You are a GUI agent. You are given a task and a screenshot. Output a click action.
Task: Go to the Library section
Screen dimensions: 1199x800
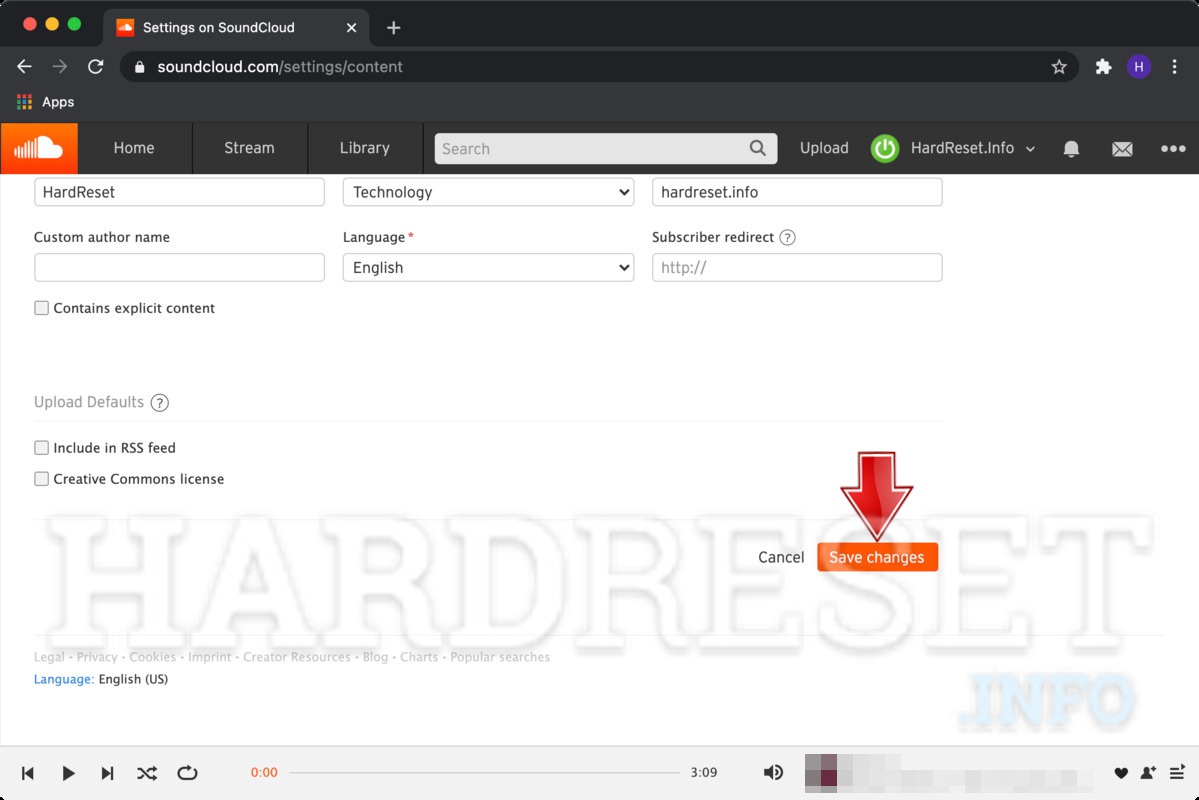[x=364, y=147]
